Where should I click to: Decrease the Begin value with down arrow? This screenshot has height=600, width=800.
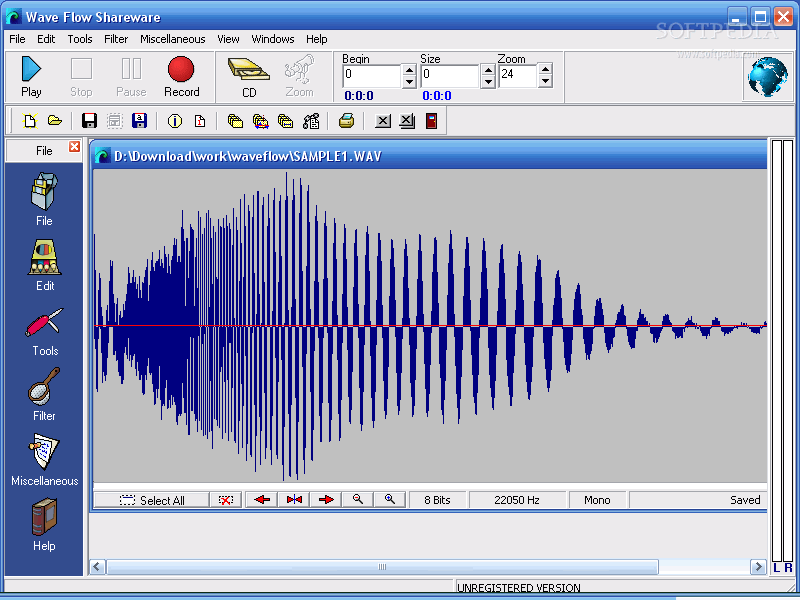[409, 82]
